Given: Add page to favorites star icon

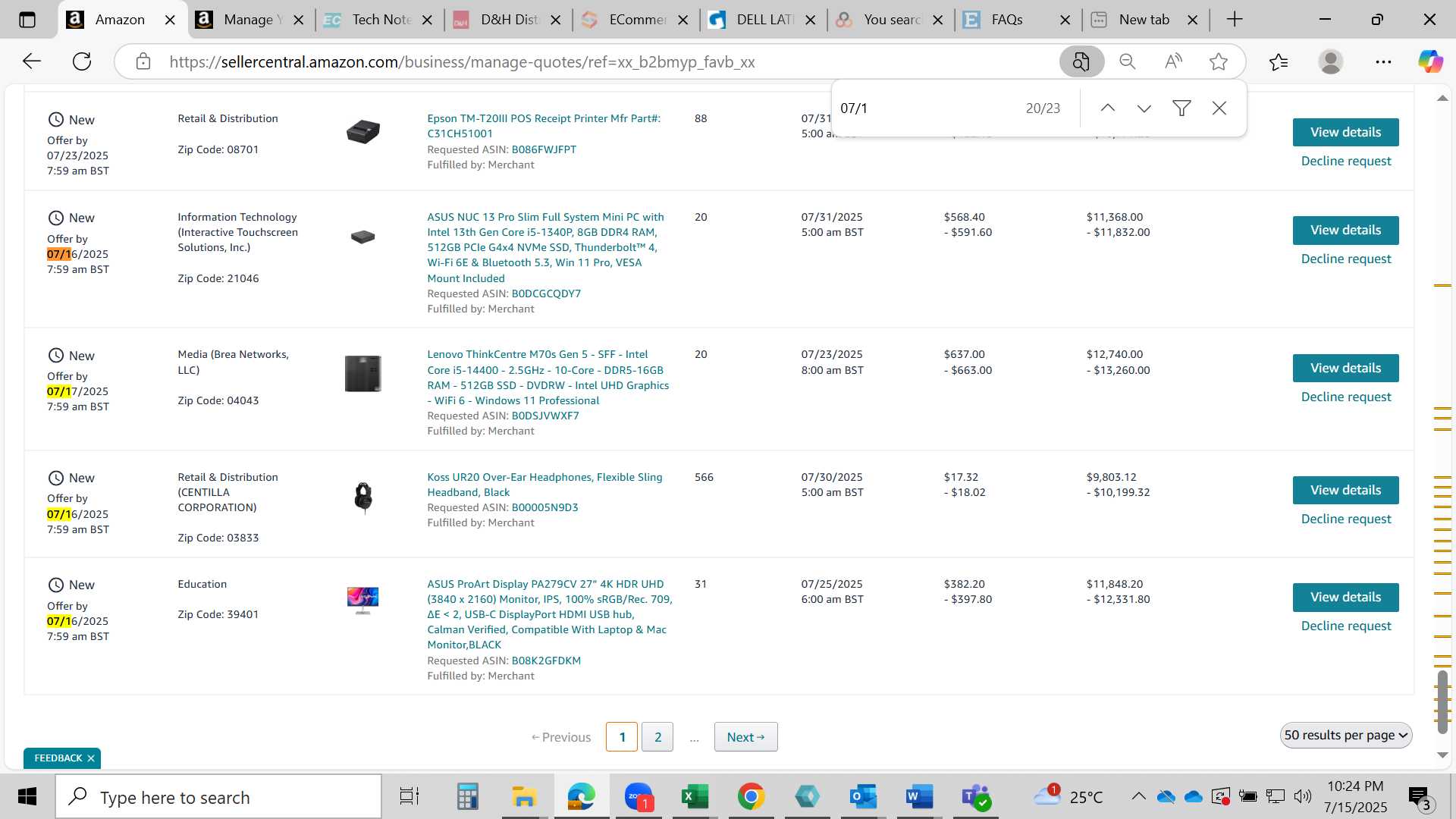Looking at the screenshot, I should (1219, 61).
